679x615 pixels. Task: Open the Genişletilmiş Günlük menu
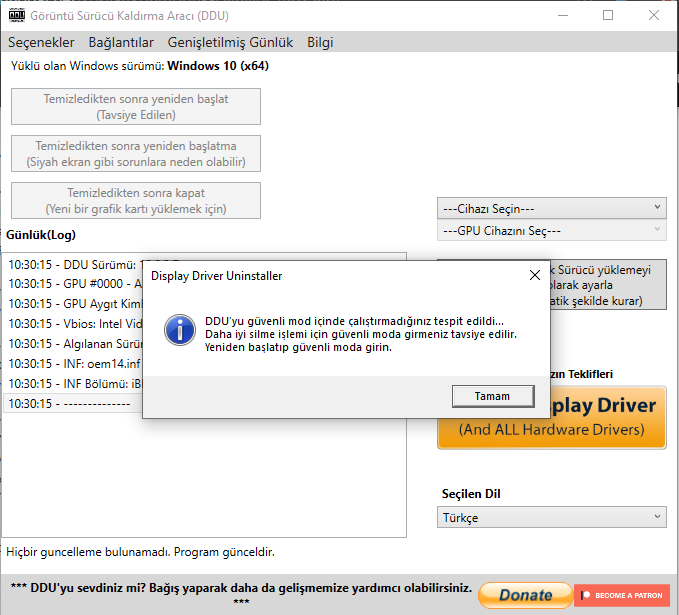(x=230, y=42)
